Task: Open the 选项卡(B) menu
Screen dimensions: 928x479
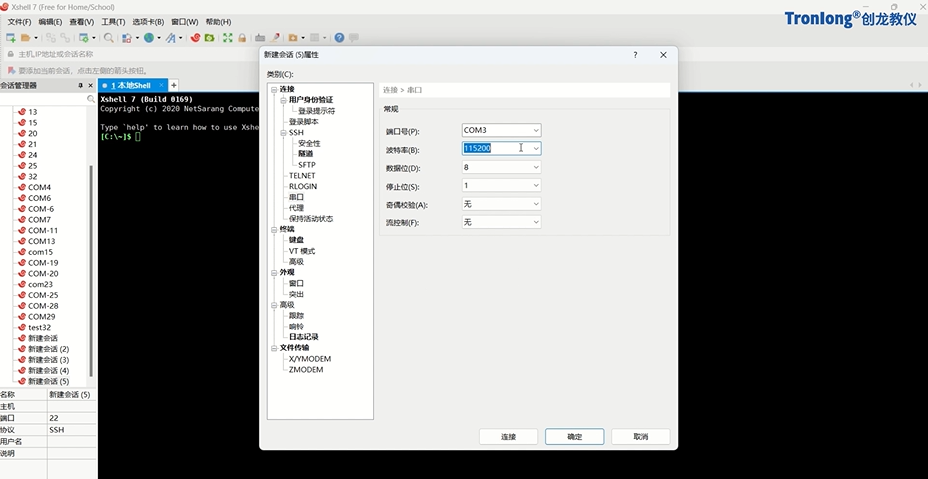Action: click(148, 22)
